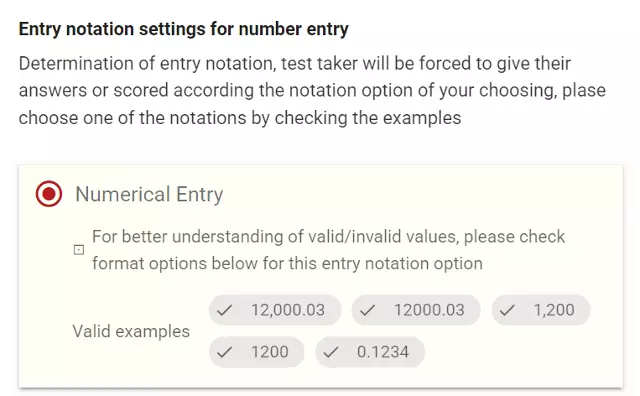
Task: Select the 12000.03 example value text
Action: [x=429, y=310]
